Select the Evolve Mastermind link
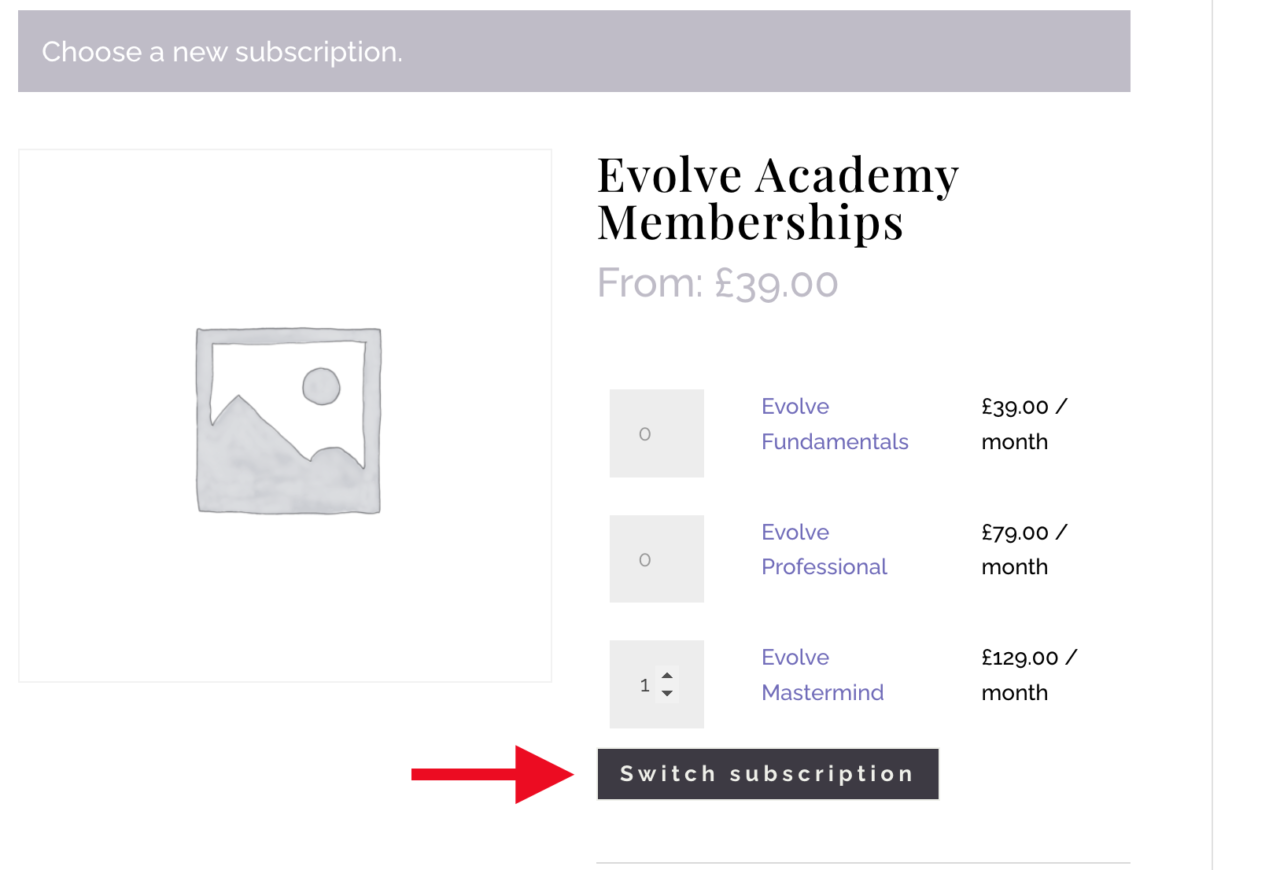 point(822,674)
